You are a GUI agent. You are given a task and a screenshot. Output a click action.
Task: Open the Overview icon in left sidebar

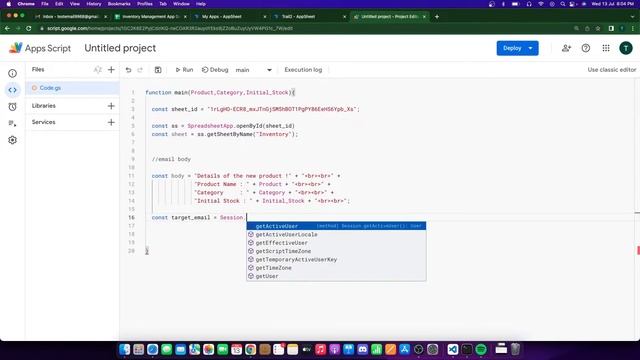tap(13, 73)
